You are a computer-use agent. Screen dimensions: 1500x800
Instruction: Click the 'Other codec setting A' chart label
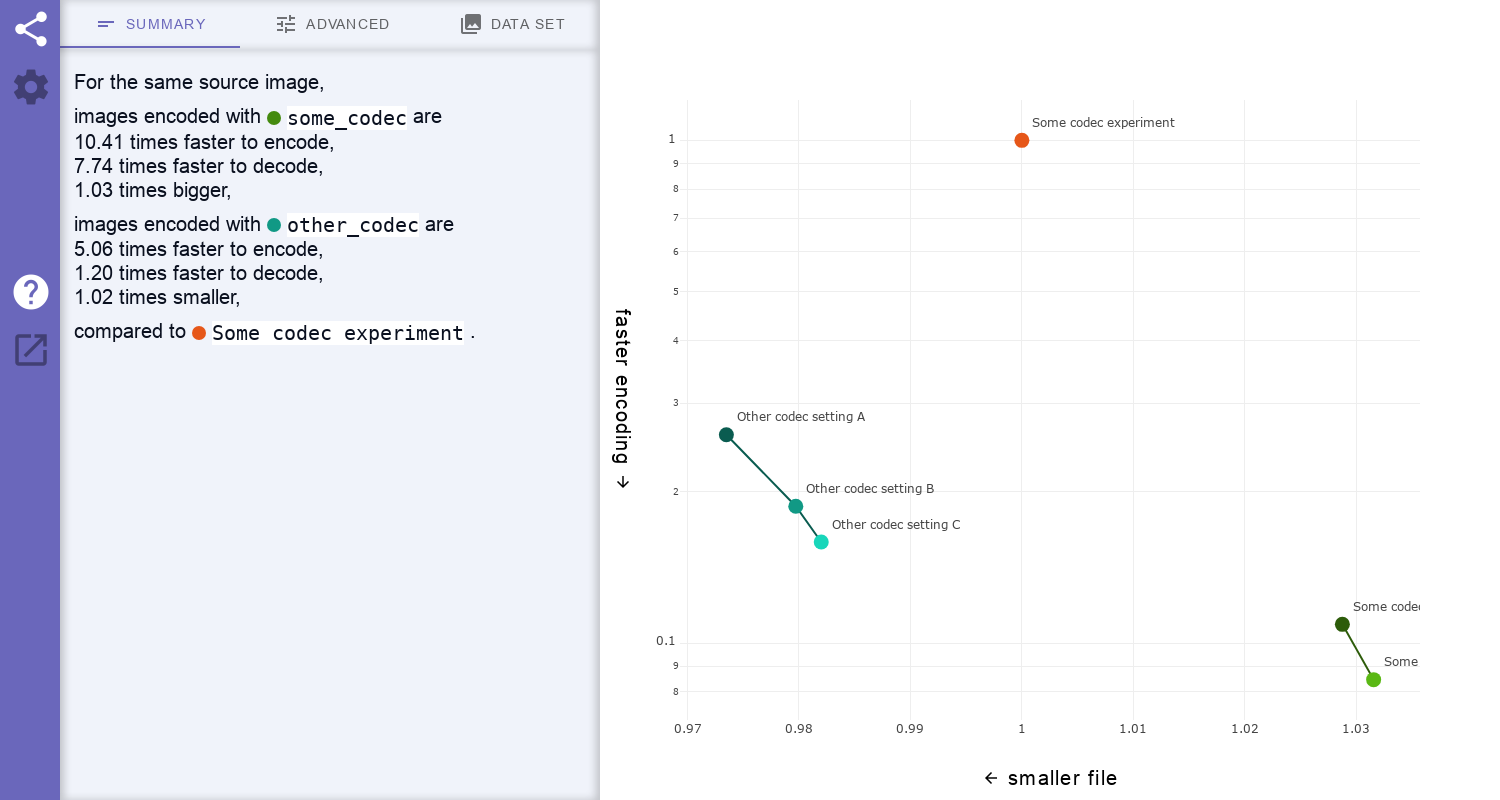coord(801,417)
